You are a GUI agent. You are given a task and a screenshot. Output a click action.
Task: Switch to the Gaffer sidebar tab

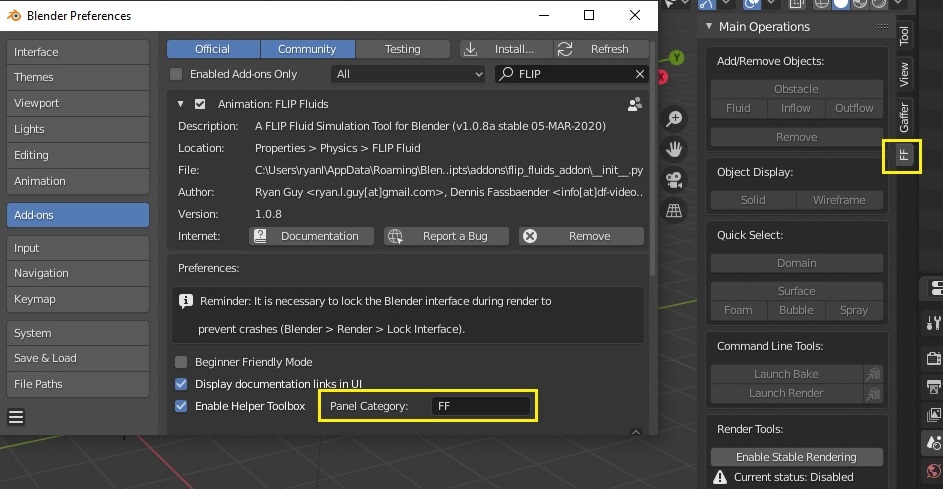tap(904, 117)
